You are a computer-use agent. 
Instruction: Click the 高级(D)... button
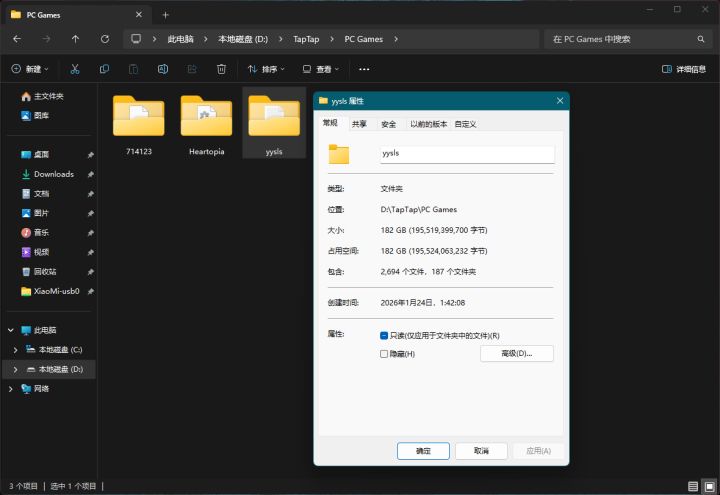(x=516, y=354)
